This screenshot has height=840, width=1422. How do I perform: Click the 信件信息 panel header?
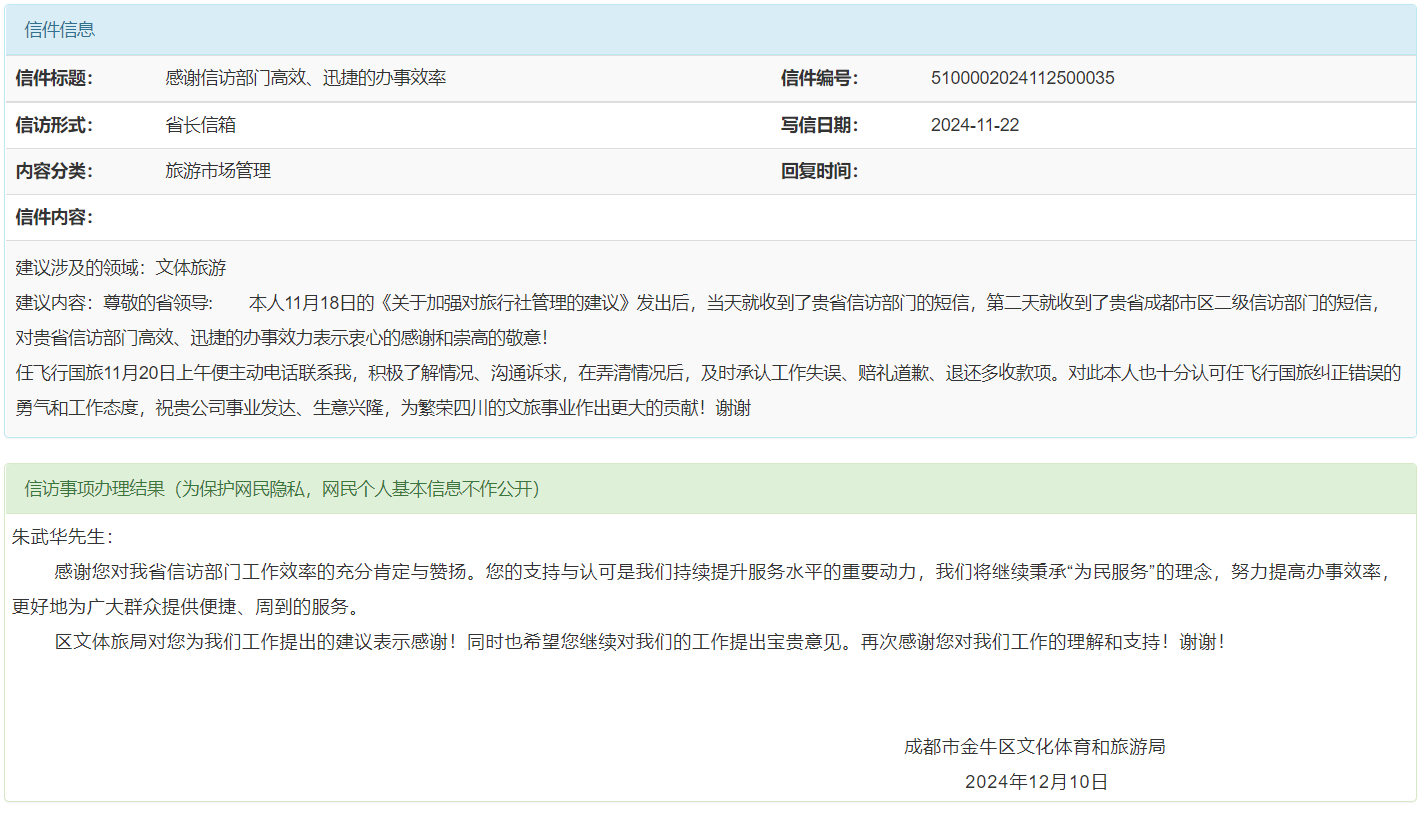60,30
